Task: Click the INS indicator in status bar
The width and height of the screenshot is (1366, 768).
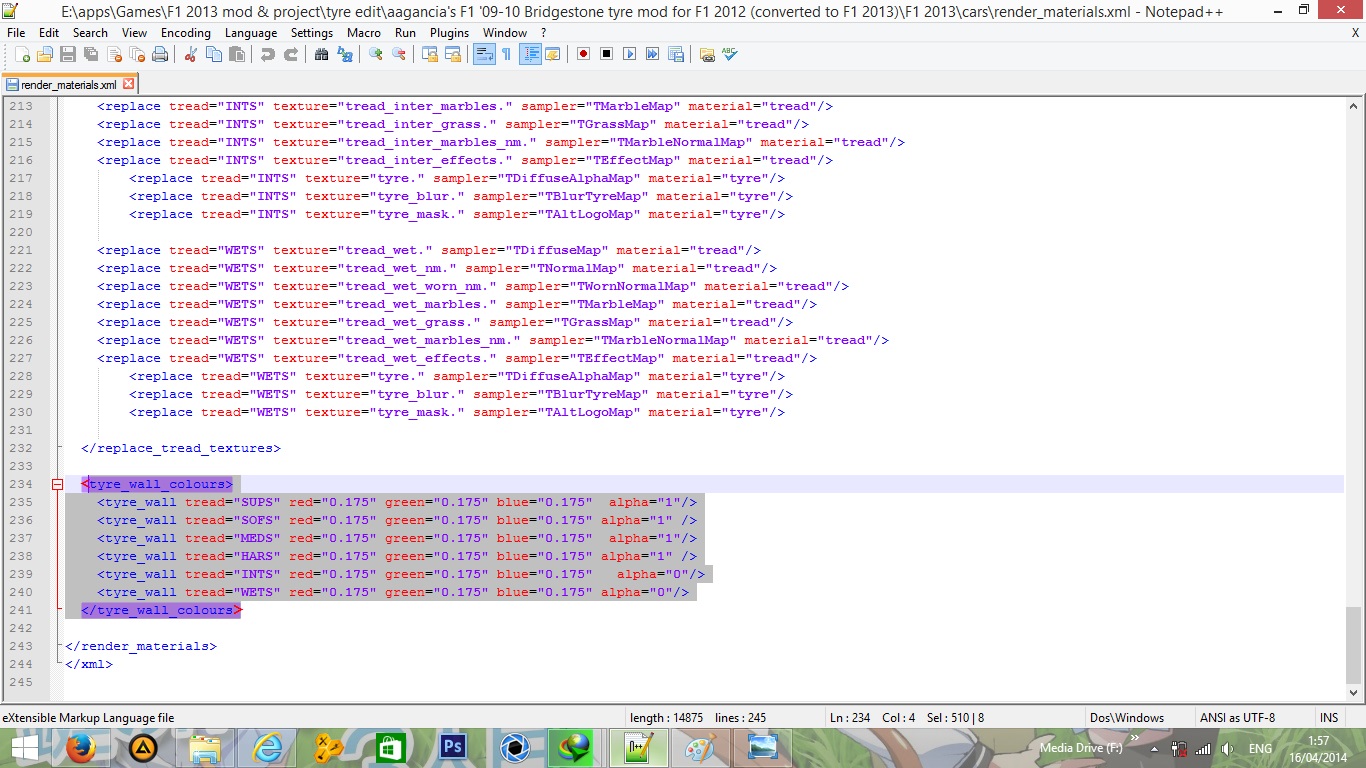Action: (x=1329, y=718)
